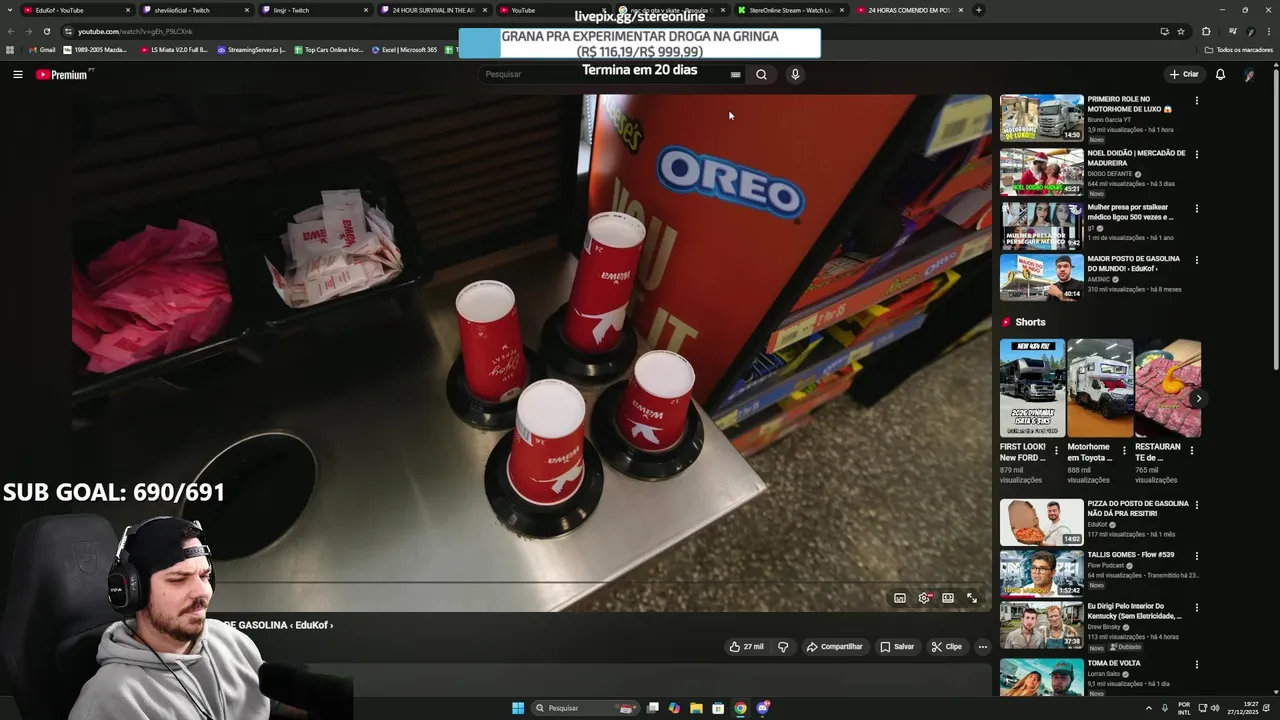The width and height of the screenshot is (1280, 720).
Task: Click the magnifier search button
Action: (761, 74)
